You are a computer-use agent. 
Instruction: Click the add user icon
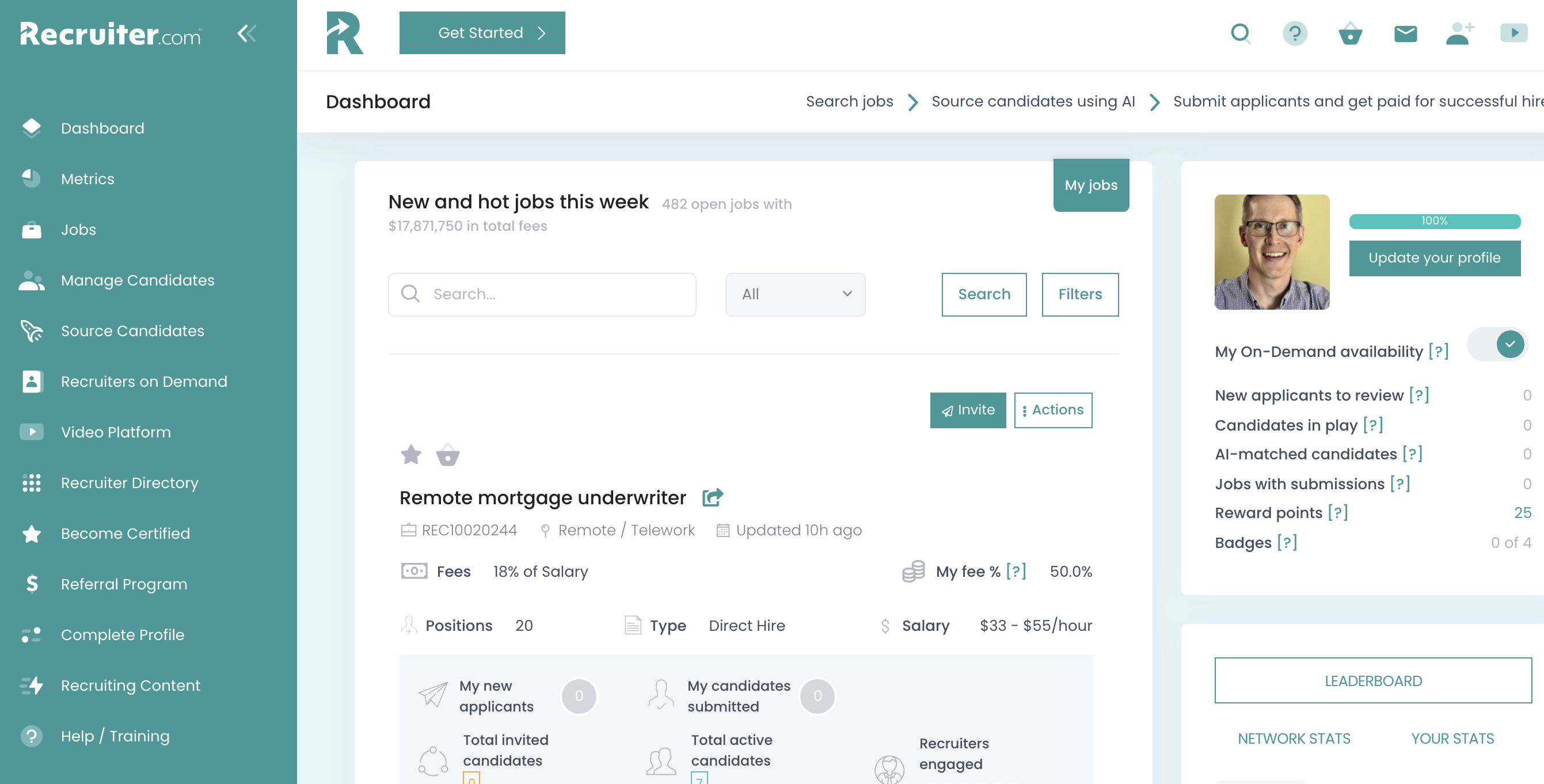(x=1459, y=33)
